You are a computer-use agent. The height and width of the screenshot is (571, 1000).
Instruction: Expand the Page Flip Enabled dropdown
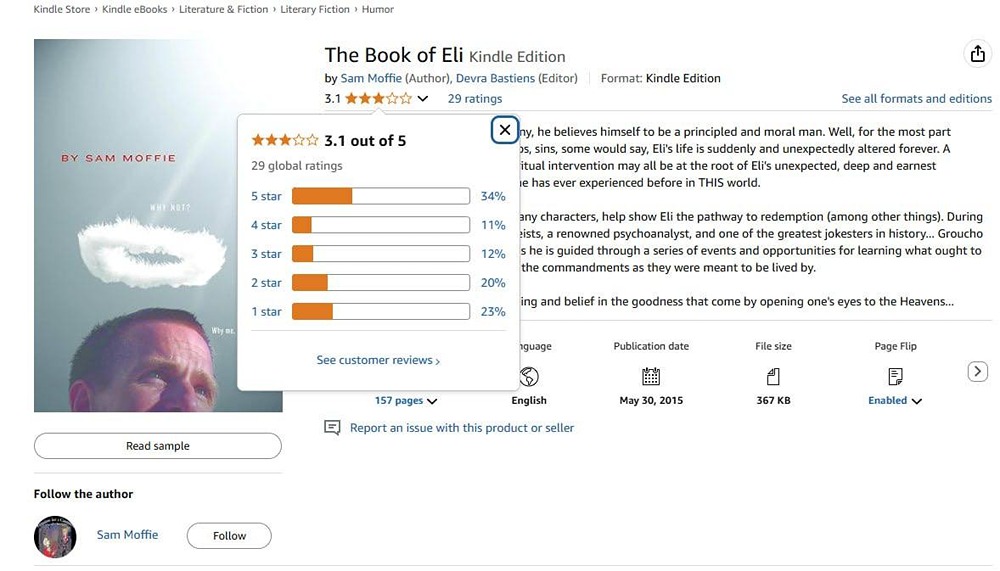click(916, 401)
